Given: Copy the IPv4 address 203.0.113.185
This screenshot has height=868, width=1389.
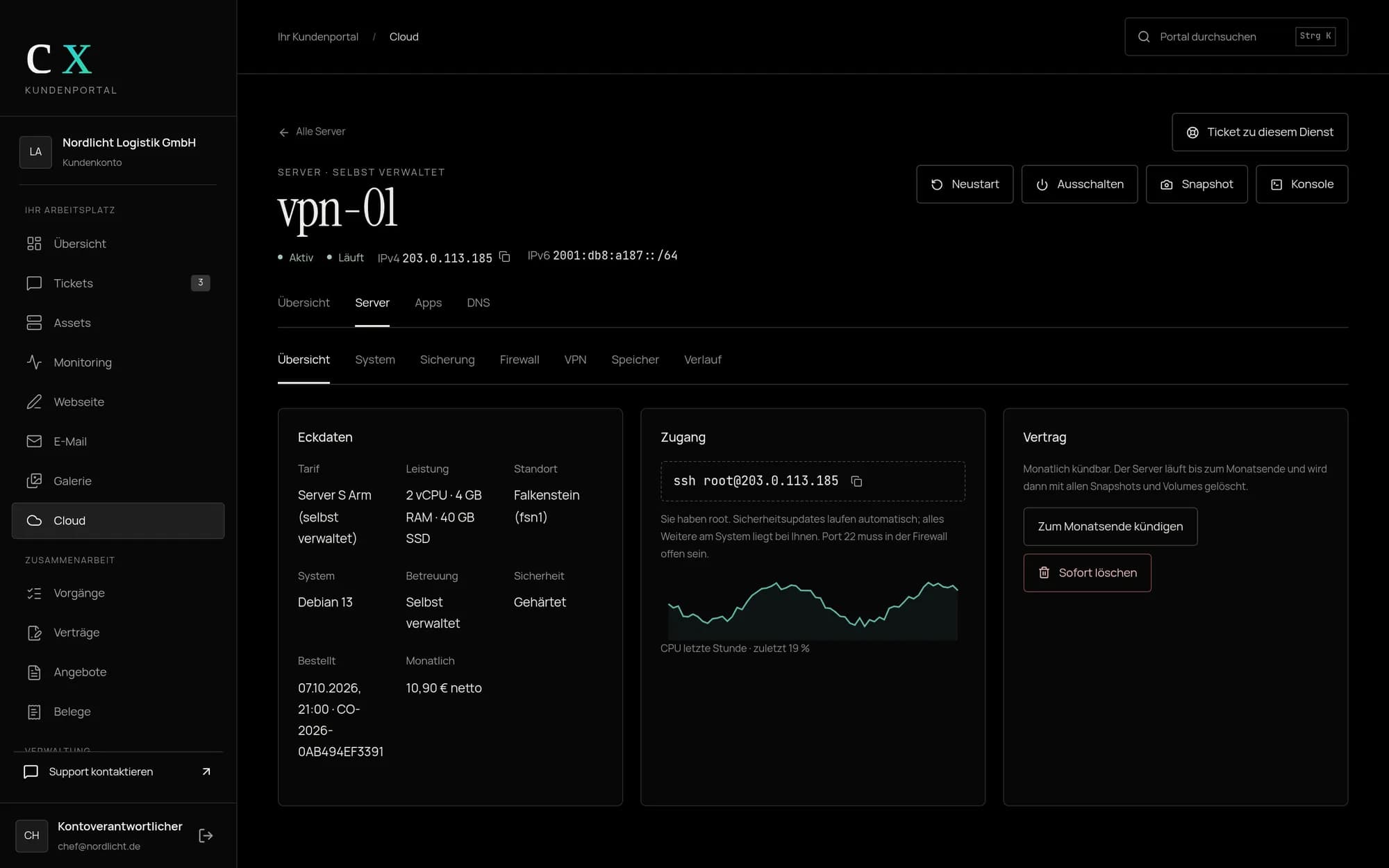Looking at the screenshot, I should [x=505, y=257].
